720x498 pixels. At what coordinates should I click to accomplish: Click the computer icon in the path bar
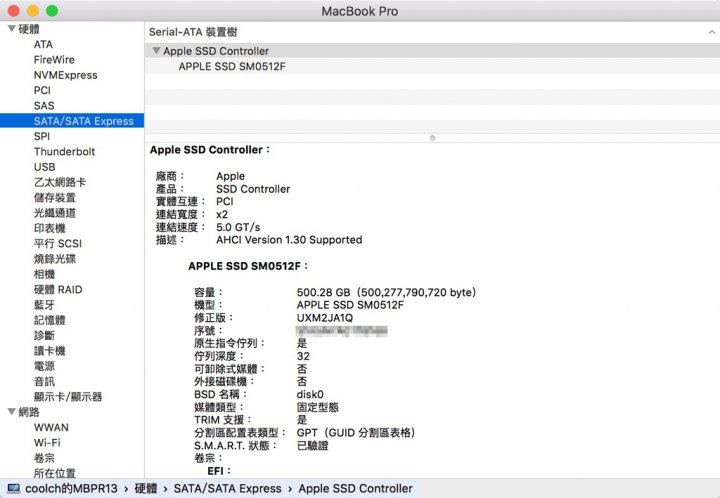13,488
